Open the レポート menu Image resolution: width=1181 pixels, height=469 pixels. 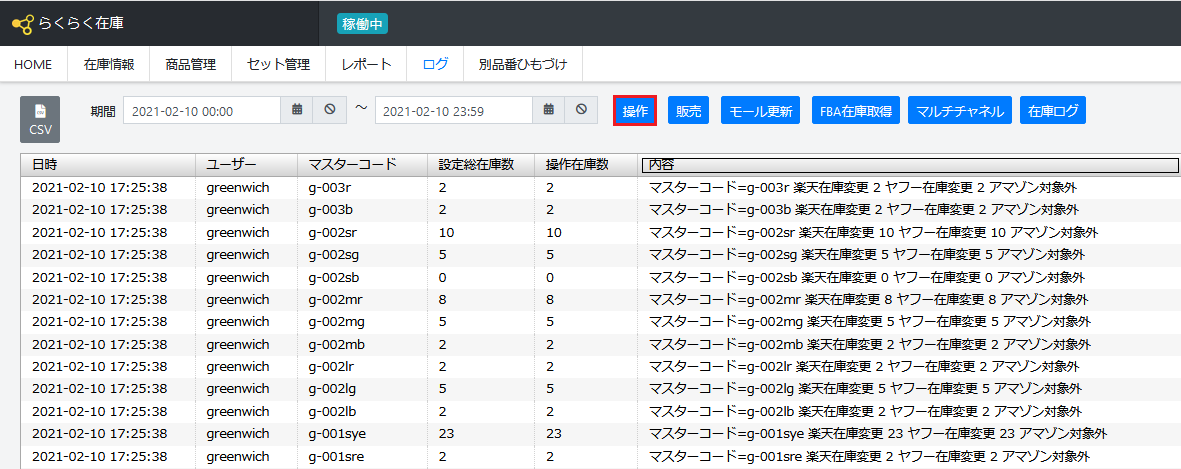click(x=366, y=65)
